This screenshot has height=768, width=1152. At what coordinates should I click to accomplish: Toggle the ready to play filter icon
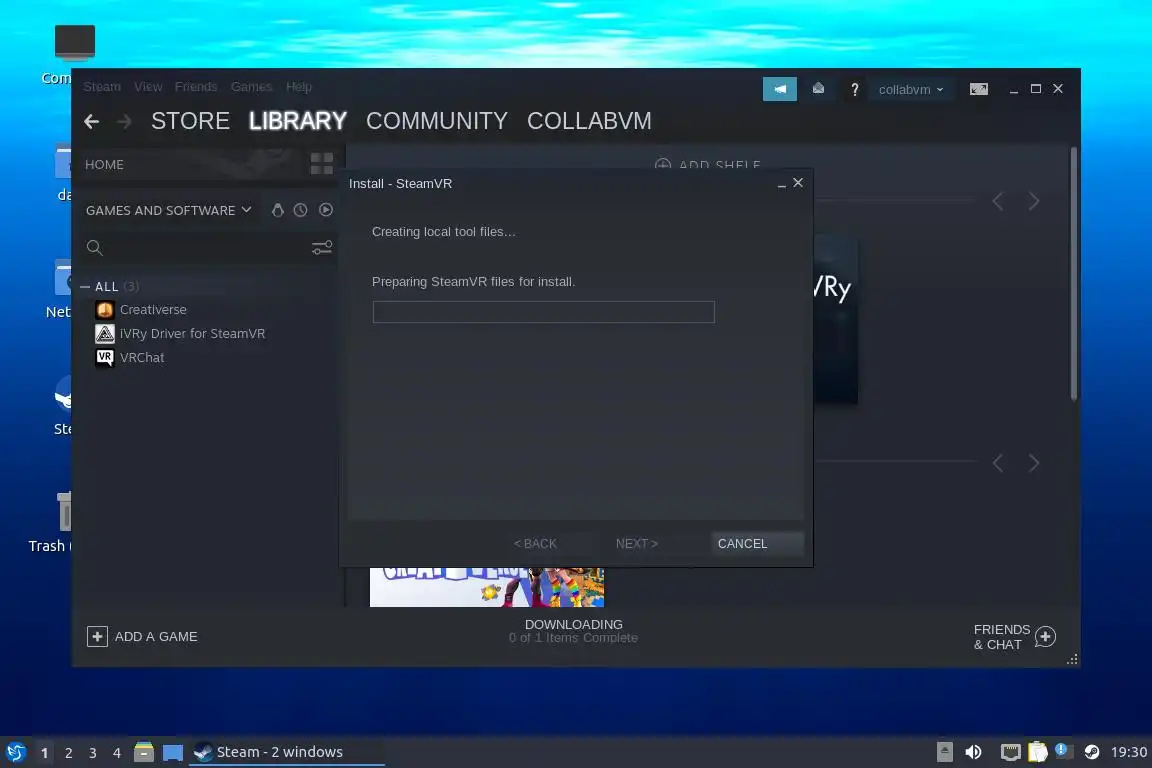pos(325,210)
